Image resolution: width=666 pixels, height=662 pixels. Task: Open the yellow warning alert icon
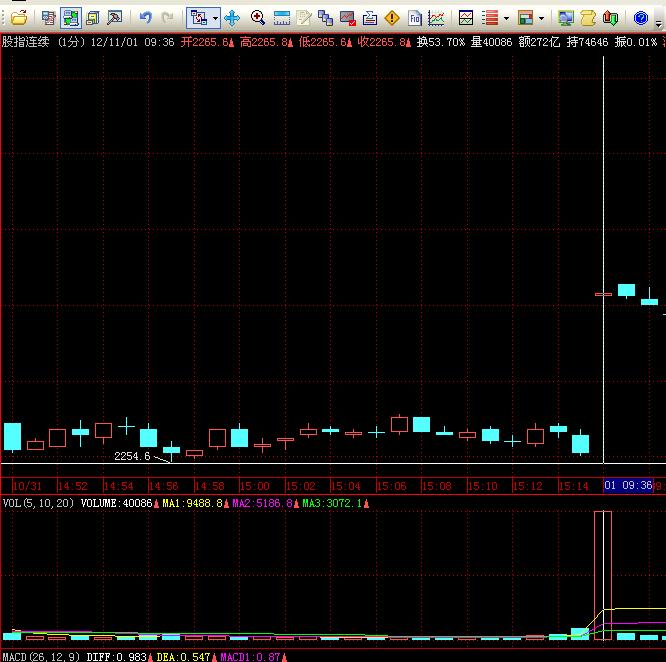[392, 18]
